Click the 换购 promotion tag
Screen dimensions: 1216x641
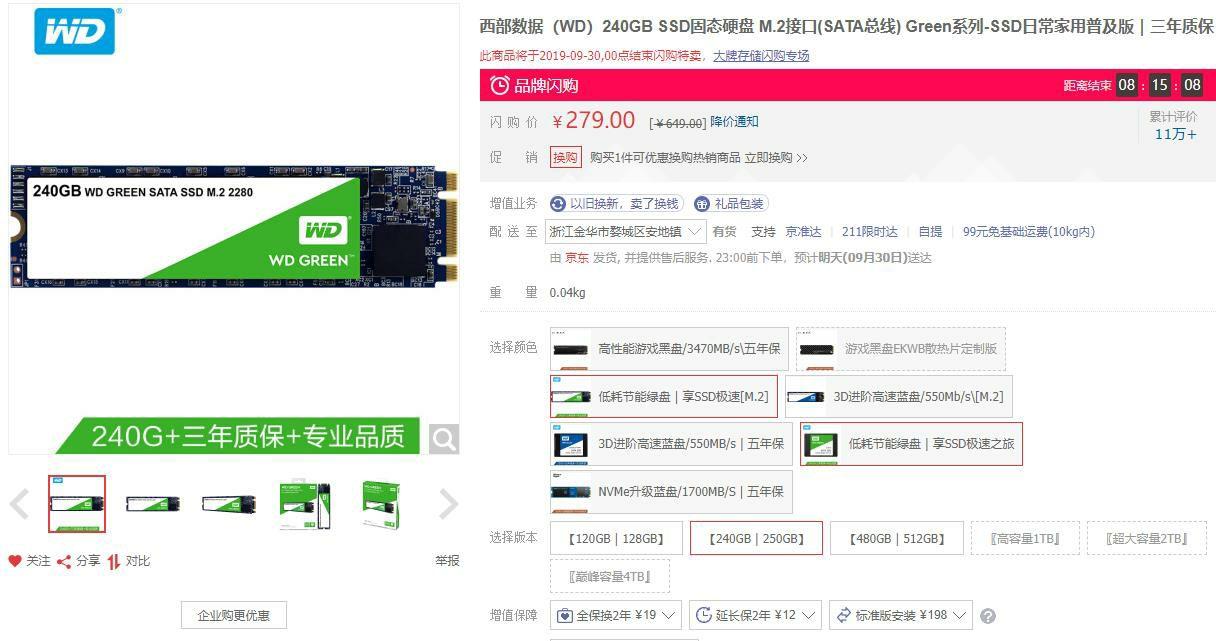click(x=566, y=157)
